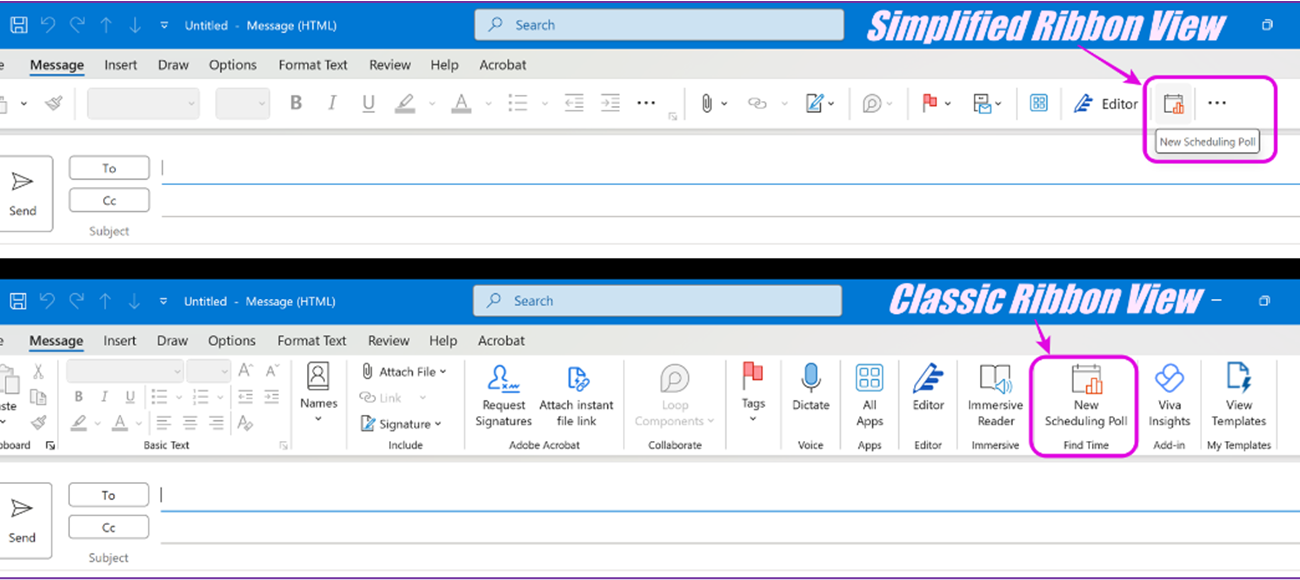Click the font color button in the Simplified ribbon
Viewport: 1300px width, 580px height.
coord(460,103)
